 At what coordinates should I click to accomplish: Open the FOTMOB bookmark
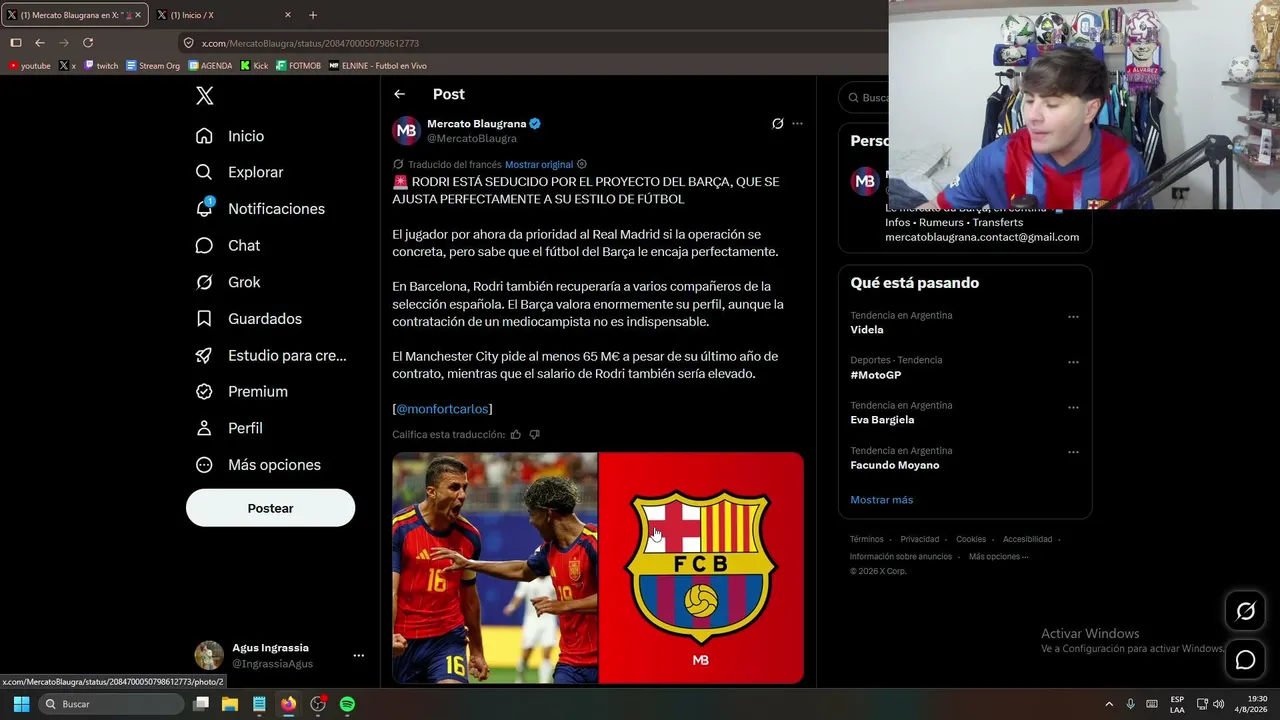298,66
